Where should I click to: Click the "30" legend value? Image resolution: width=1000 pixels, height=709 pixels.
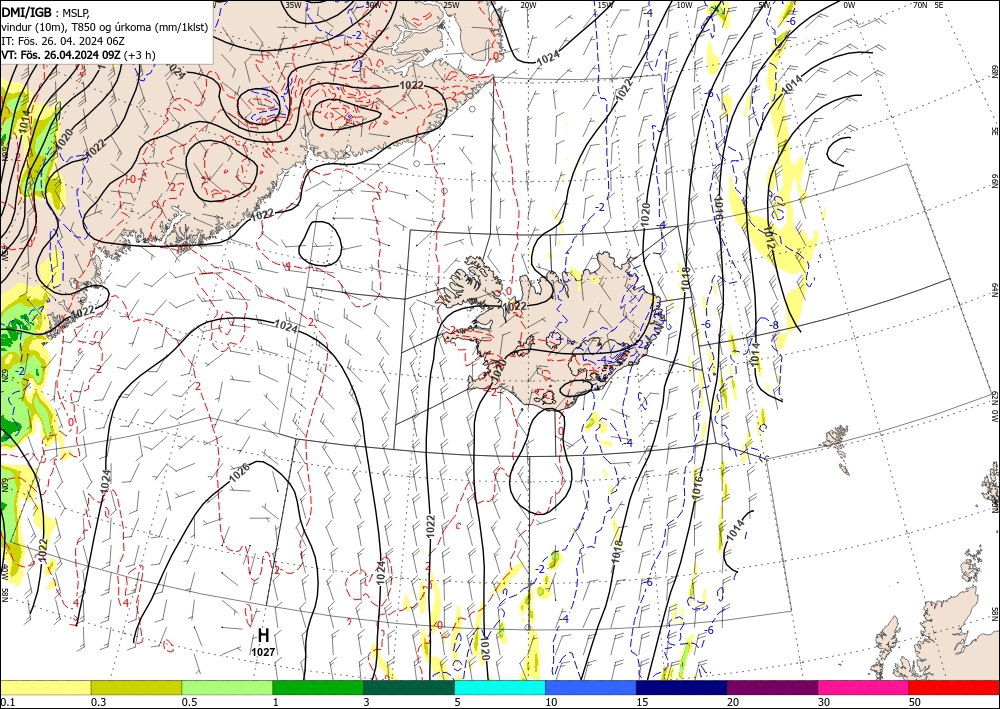click(824, 702)
